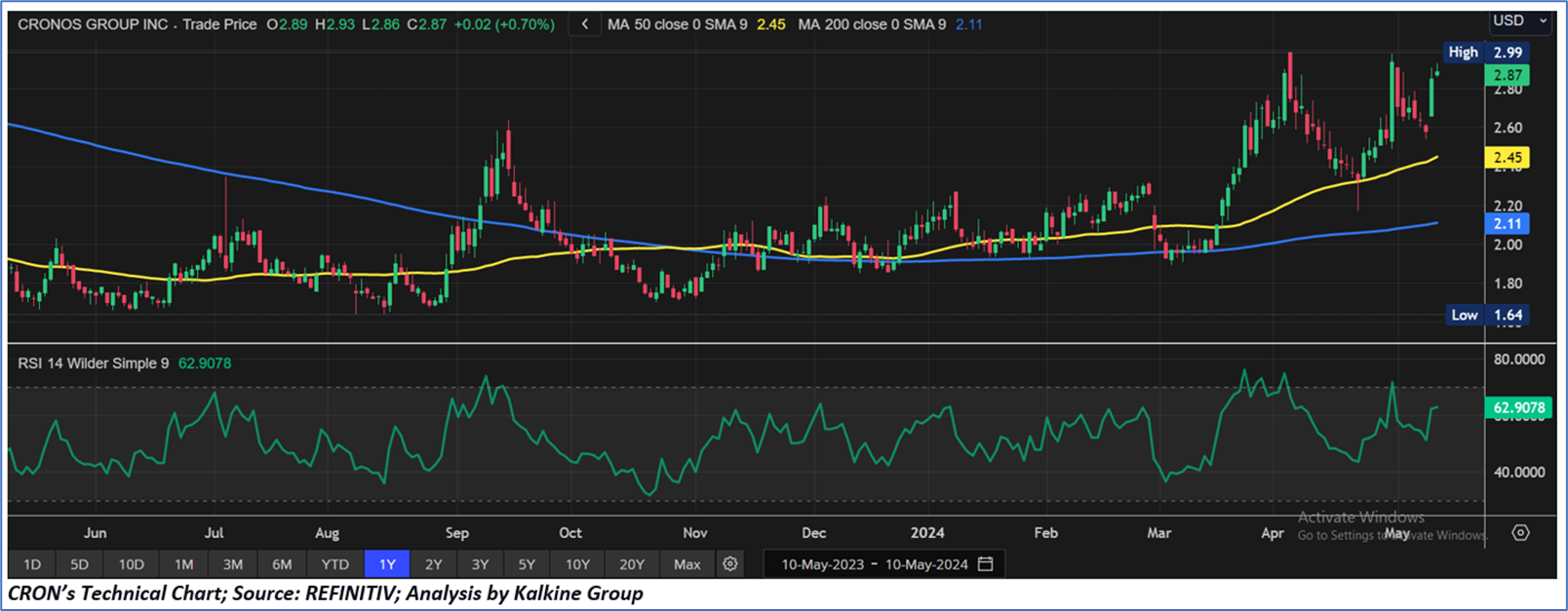Select the 6M time range
1568x611 pixels.
click(282, 564)
